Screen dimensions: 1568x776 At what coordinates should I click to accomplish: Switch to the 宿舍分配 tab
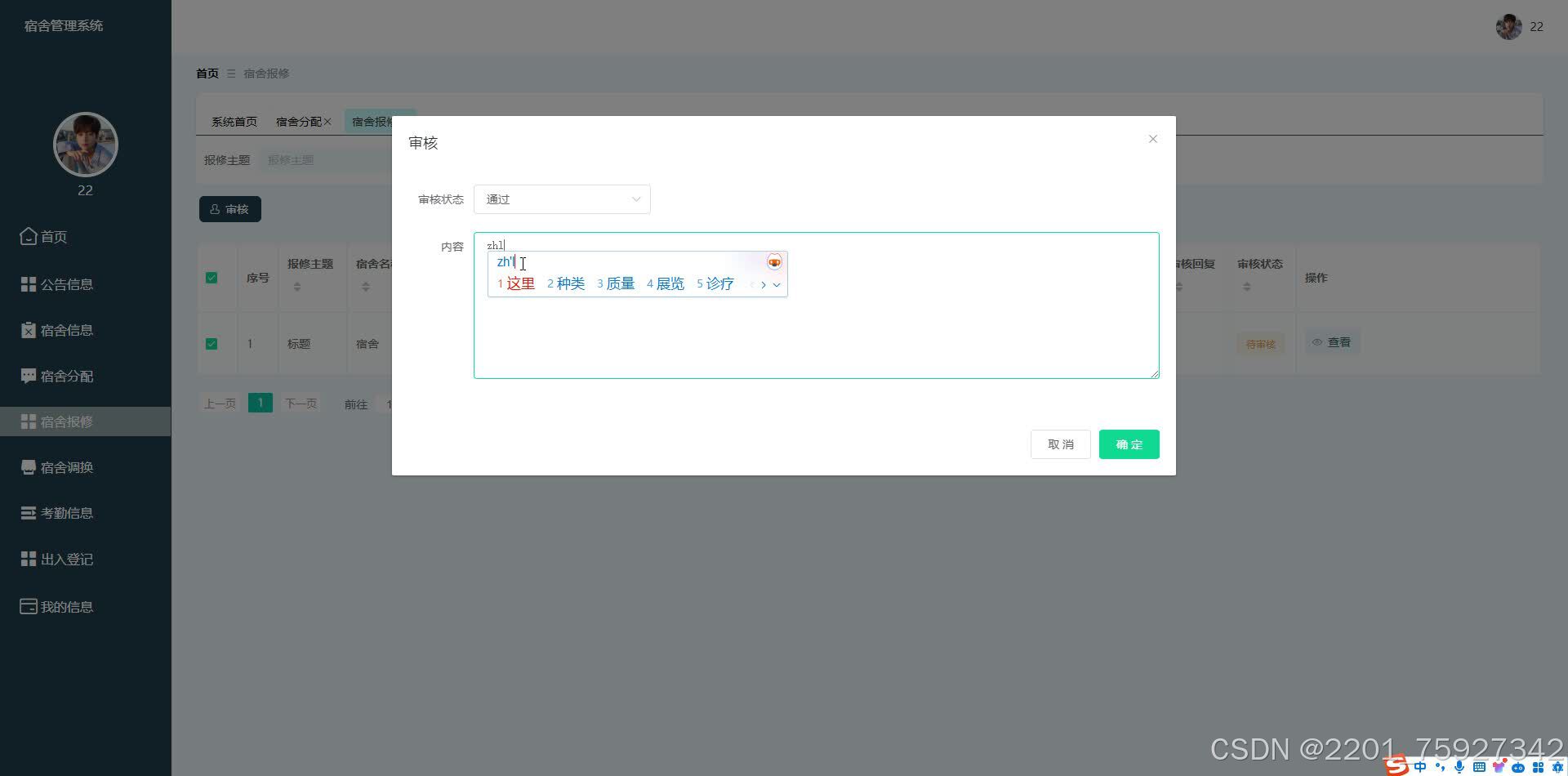pos(298,122)
